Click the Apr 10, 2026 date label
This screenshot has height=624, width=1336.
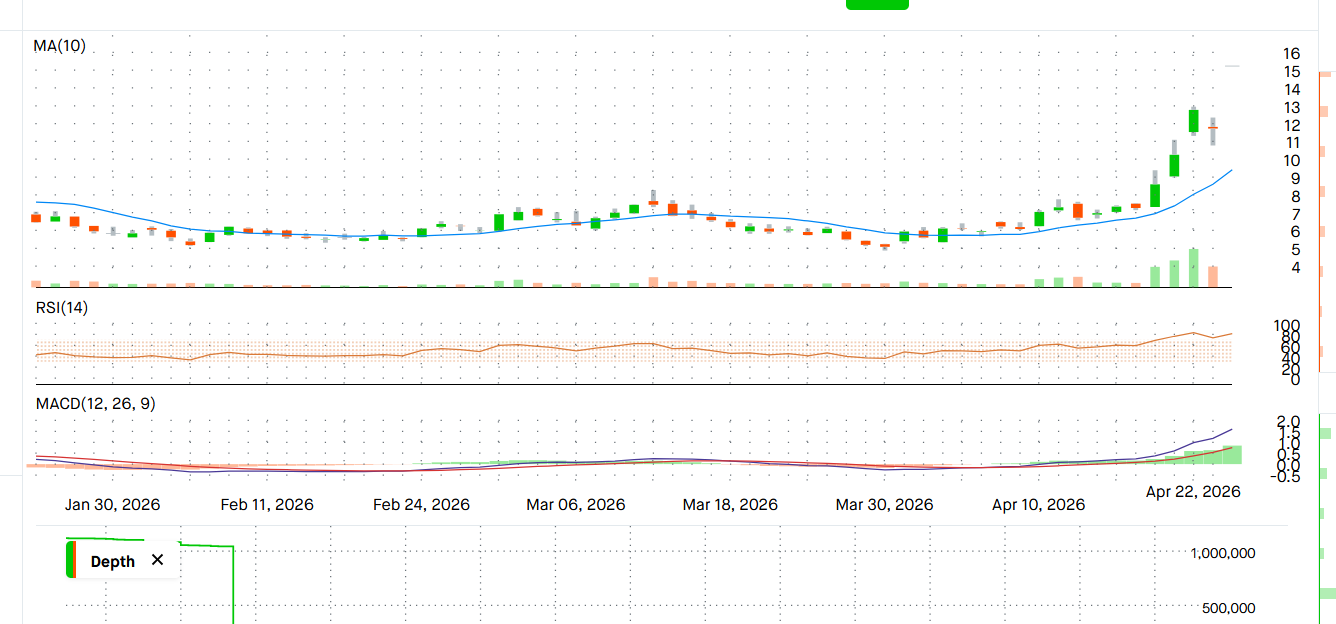pyautogui.click(x=1038, y=505)
